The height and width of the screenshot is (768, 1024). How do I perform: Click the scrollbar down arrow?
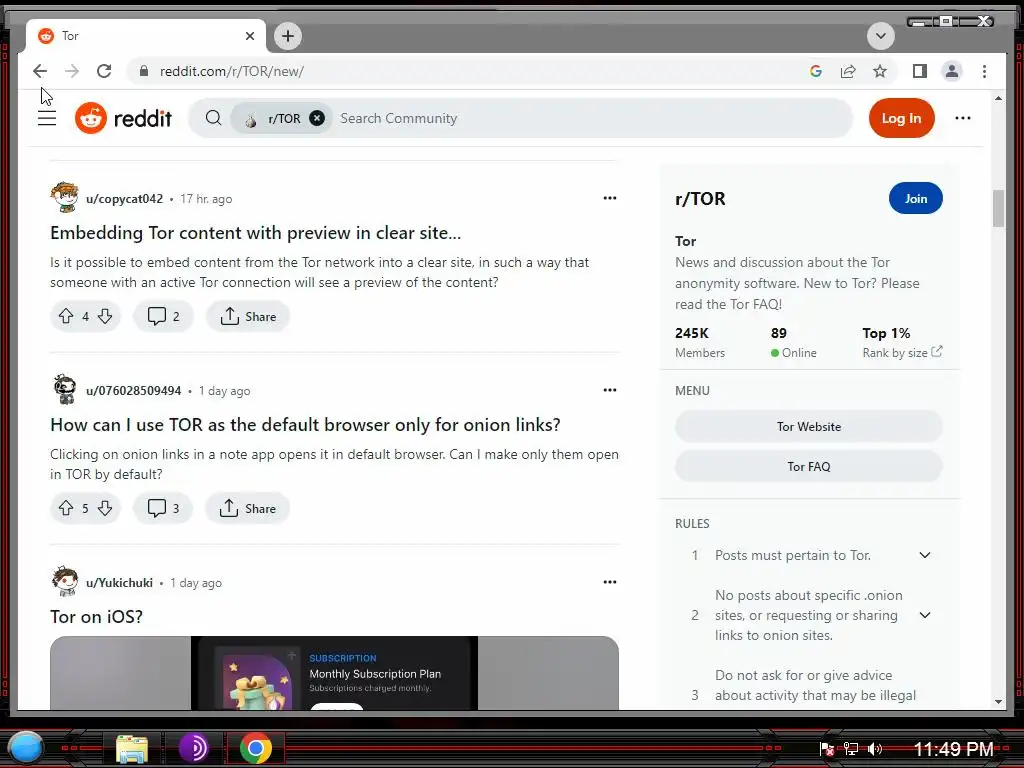click(998, 702)
